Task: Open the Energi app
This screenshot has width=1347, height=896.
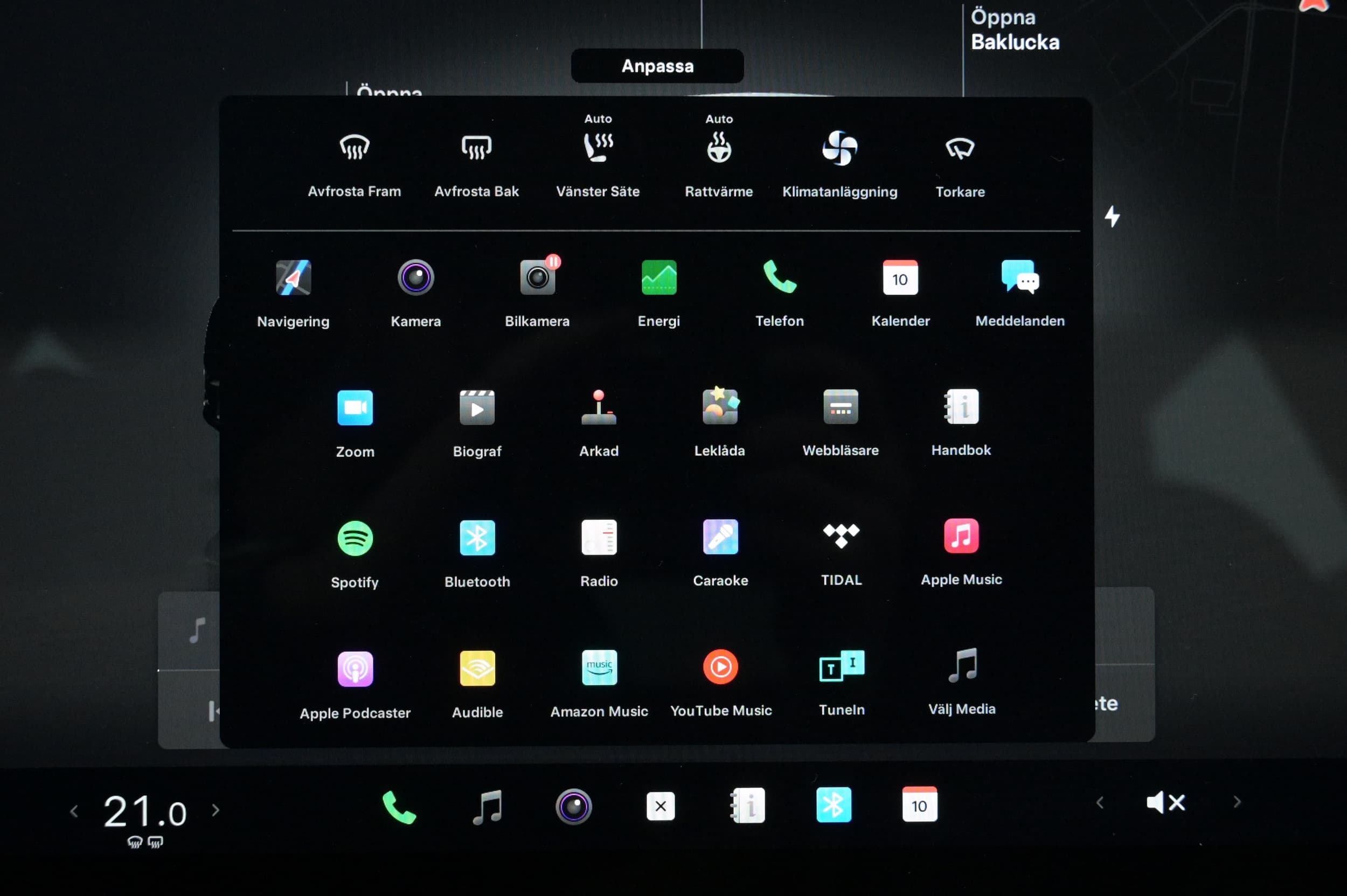Action: [x=659, y=277]
